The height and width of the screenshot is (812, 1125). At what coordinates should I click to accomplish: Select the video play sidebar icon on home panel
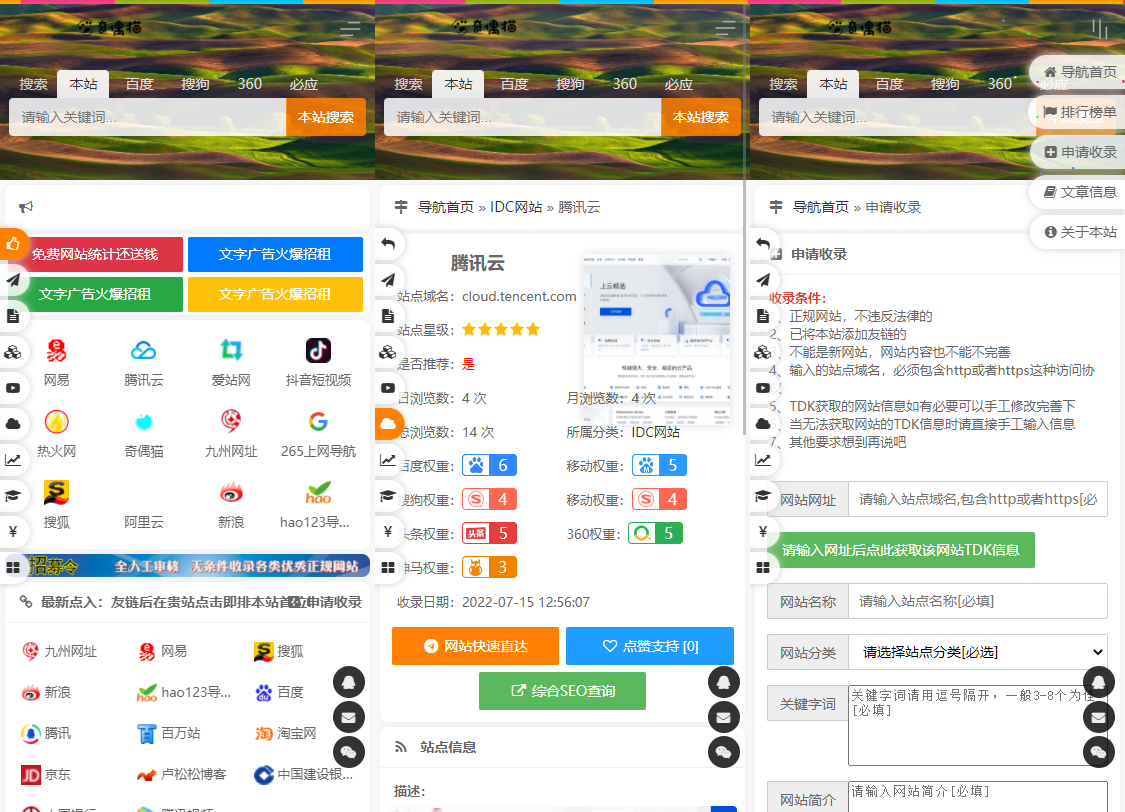coord(13,388)
